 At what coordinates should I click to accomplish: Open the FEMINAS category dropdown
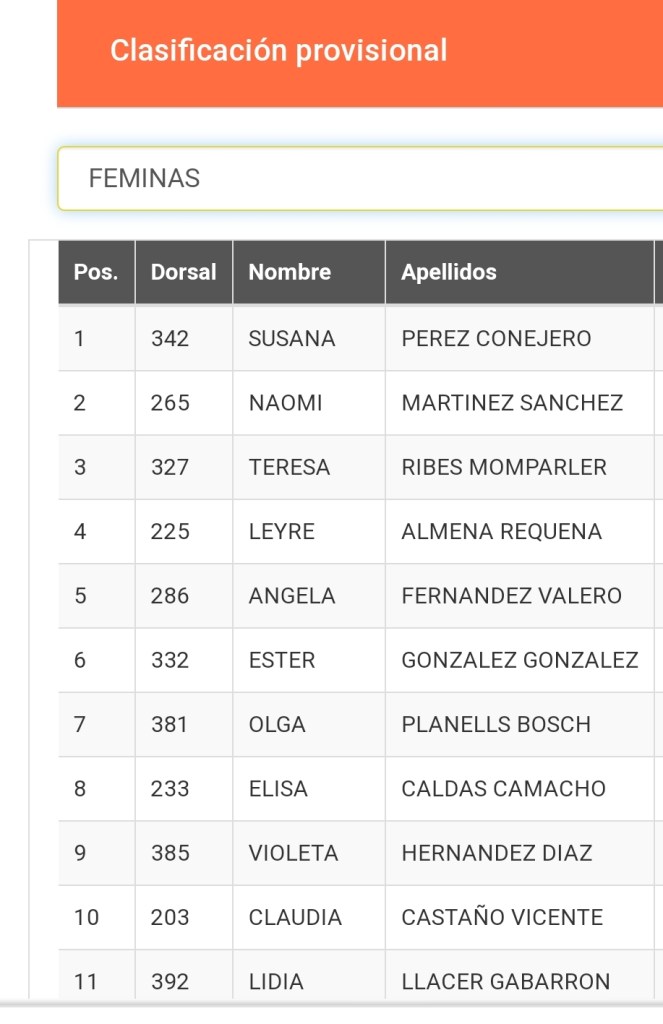point(360,179)
